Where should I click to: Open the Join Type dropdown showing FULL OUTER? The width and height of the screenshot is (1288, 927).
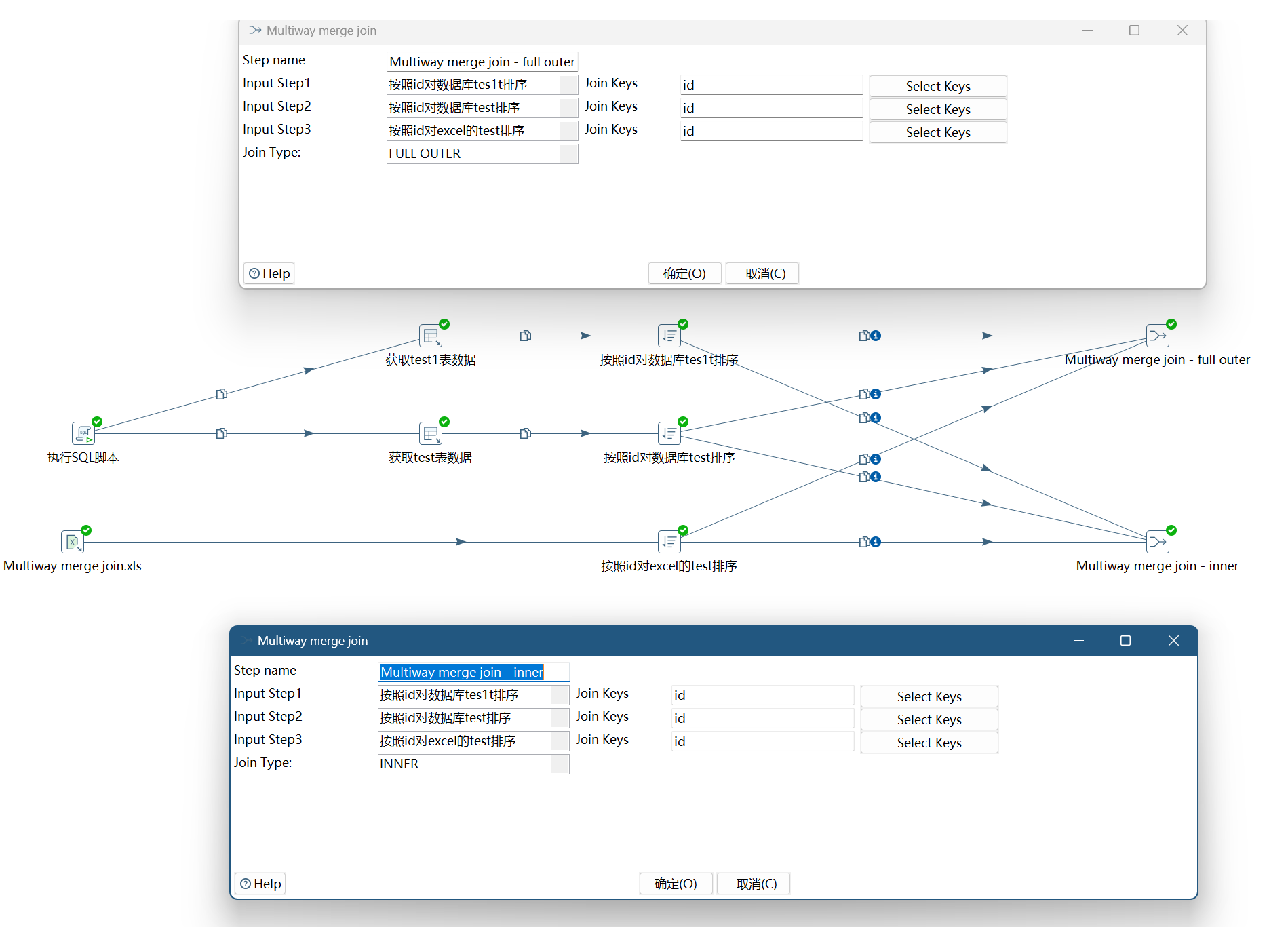coord(568,154)
